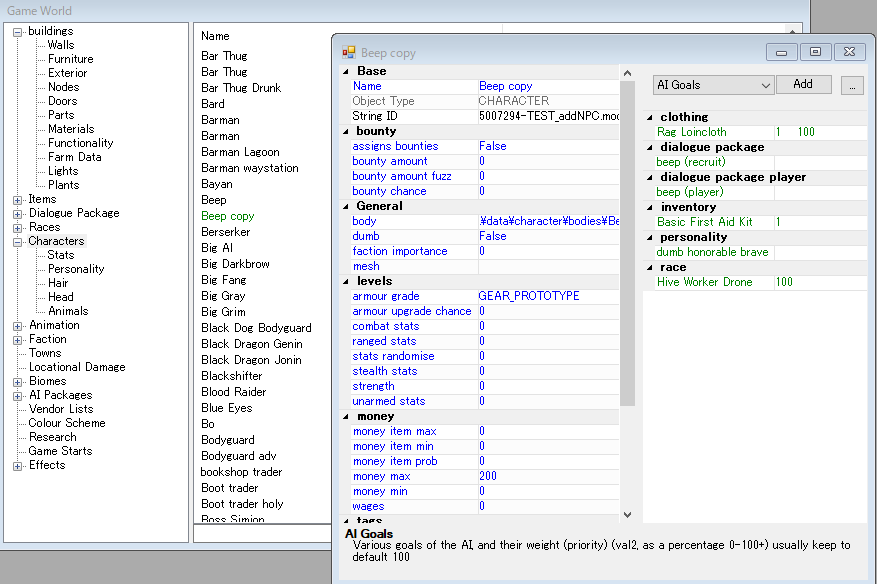
Task: Select Stats under Characters
Action: [60, 255]
